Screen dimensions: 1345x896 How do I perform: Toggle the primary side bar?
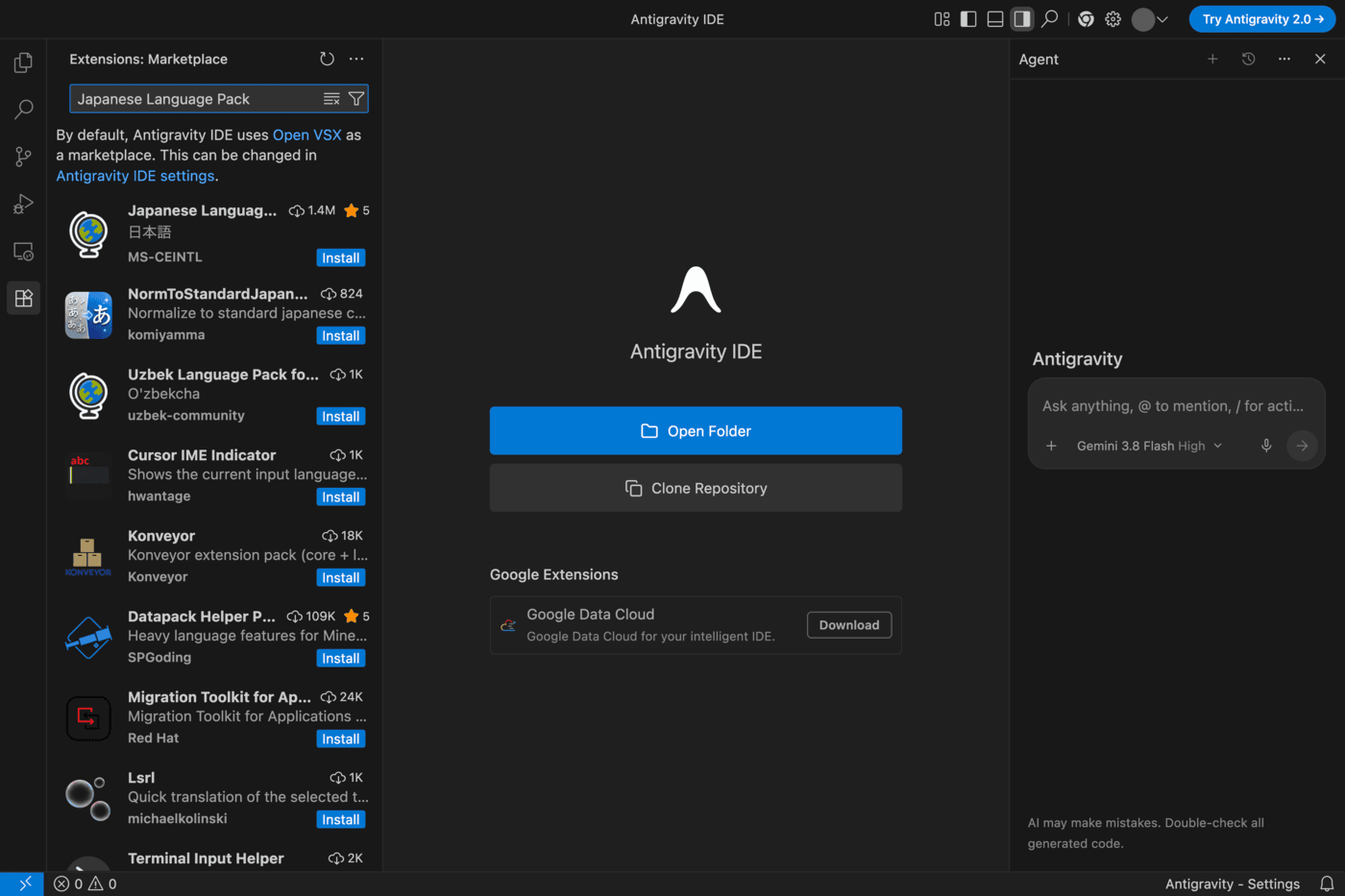click(968, 19)
